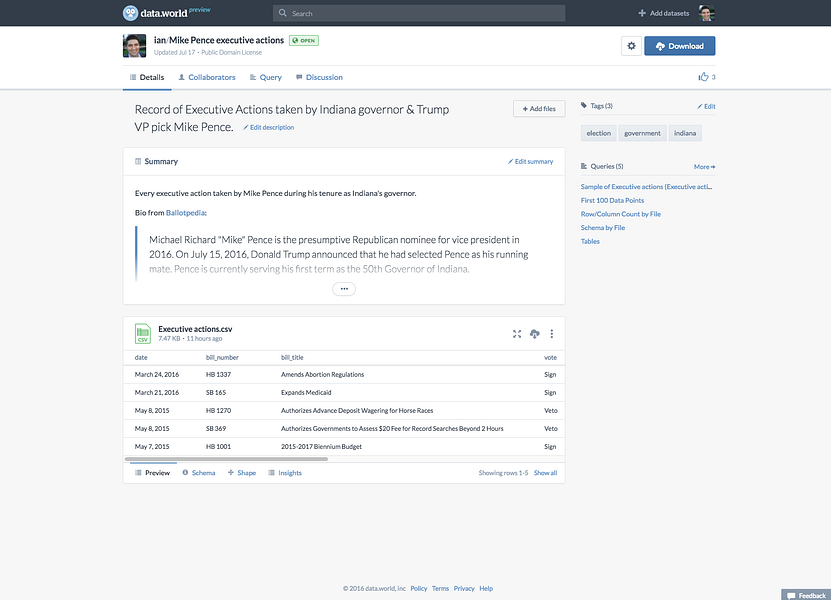
Task: Click the horizontal scrollbar of the table
Action: point(226,459)
